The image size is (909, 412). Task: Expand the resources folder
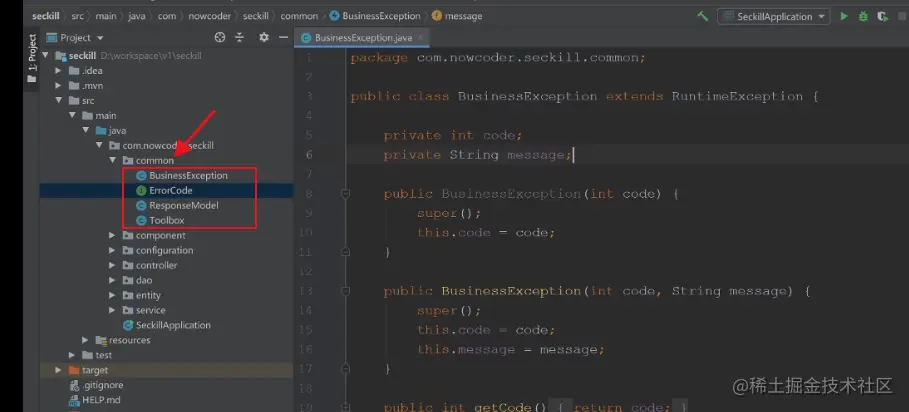(x=85, y=340)
